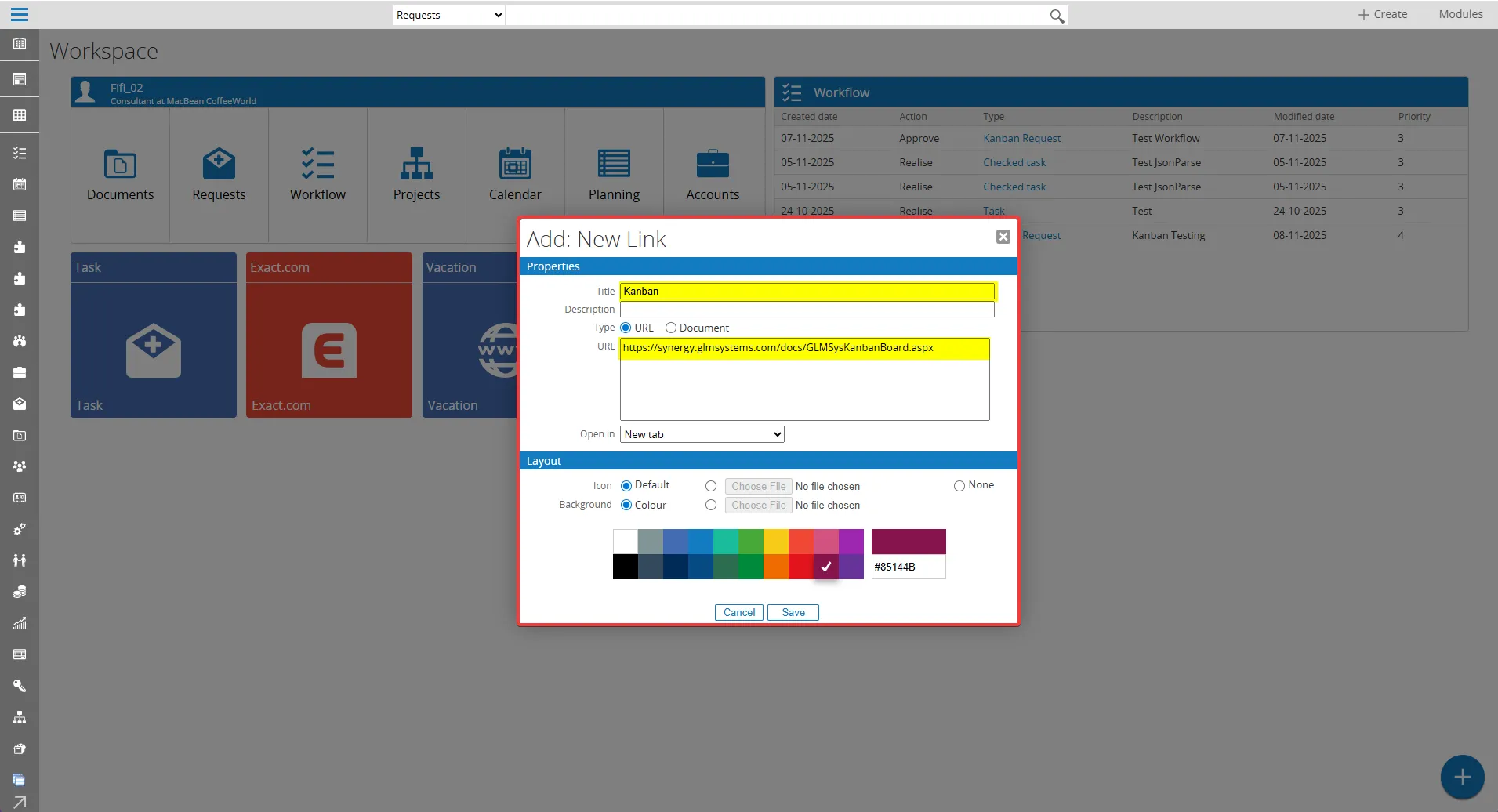The height and width of the screenshot is (812, 1498).
Task: Open the 'Open in' dropdown
Action: [x=700, y=433]
